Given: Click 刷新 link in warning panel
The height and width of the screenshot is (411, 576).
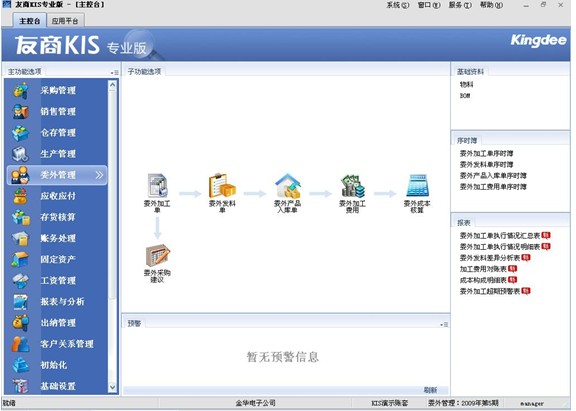Looking at the screenshot, I should pyautogui.click(x=430, y=390).
